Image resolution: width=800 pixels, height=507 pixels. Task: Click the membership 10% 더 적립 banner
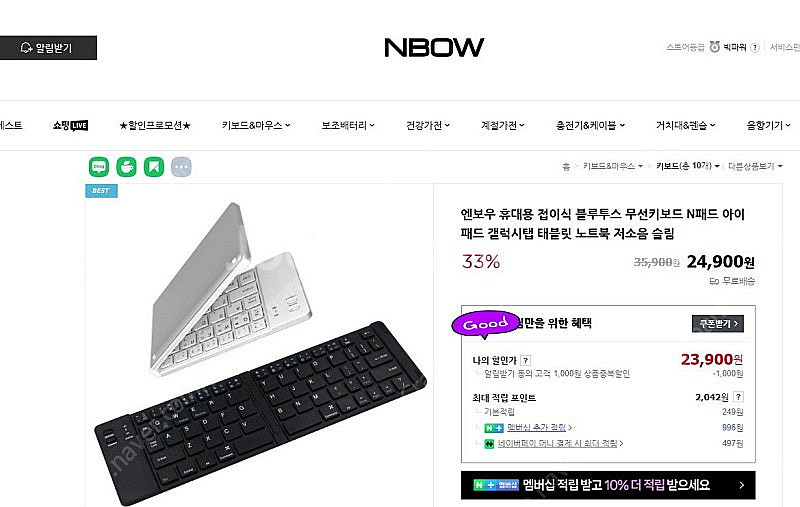[x=608, y=485]
